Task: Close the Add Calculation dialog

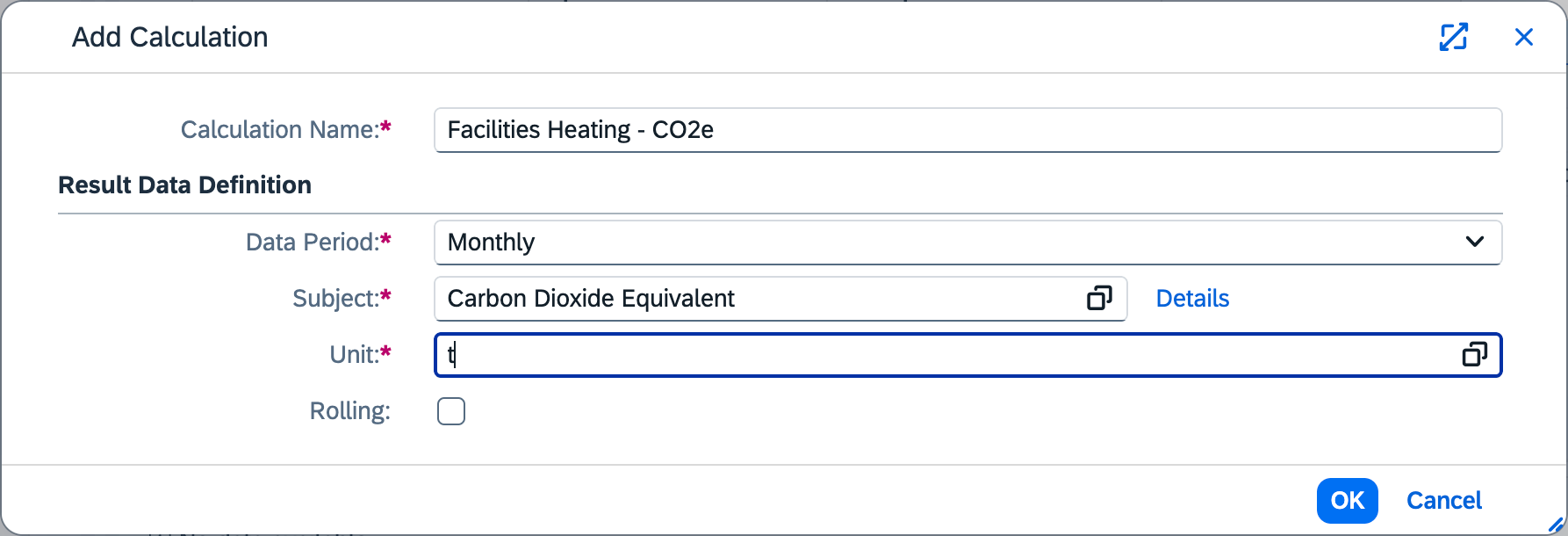Action: tap(1523, 37)
